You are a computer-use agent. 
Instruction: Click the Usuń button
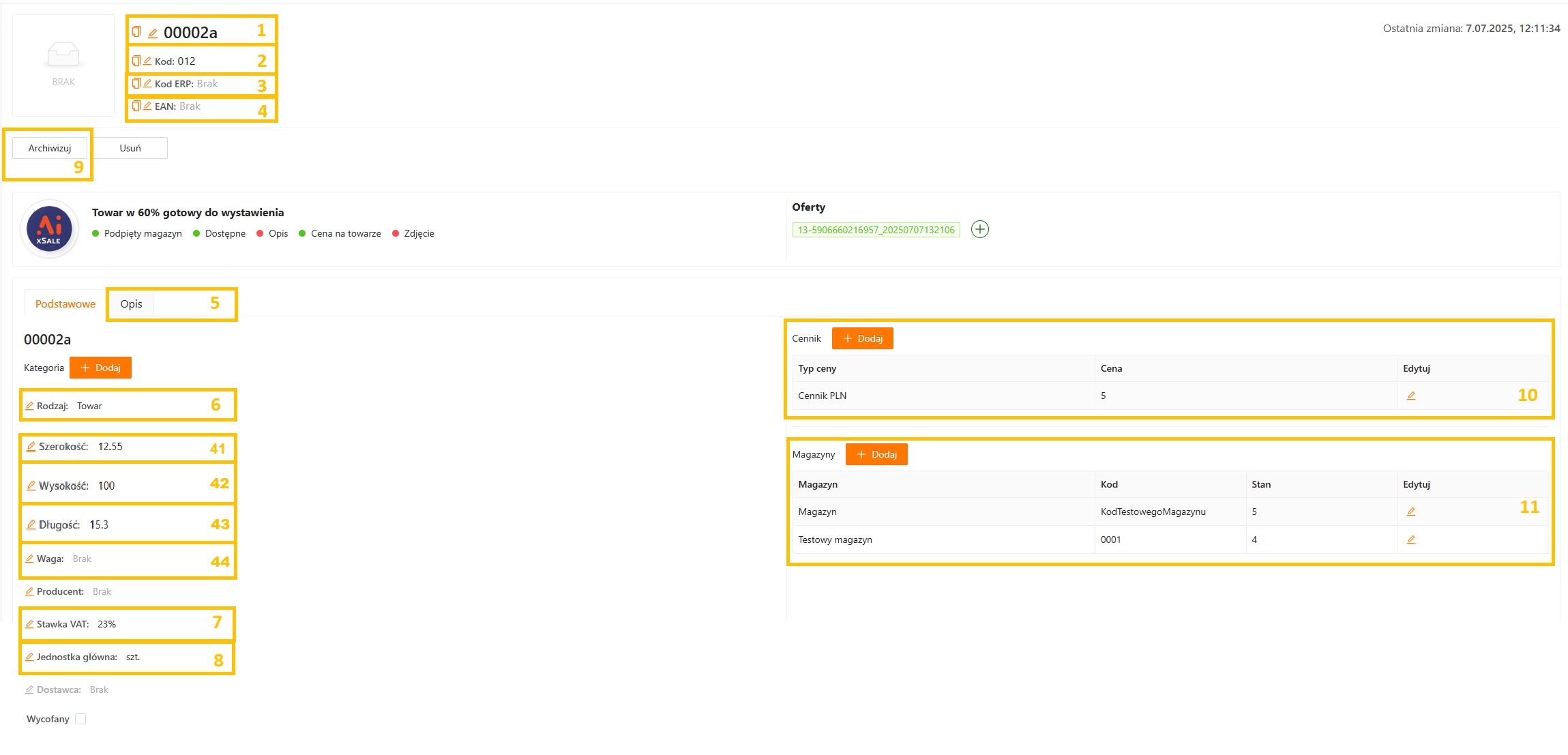coord(130,148)
